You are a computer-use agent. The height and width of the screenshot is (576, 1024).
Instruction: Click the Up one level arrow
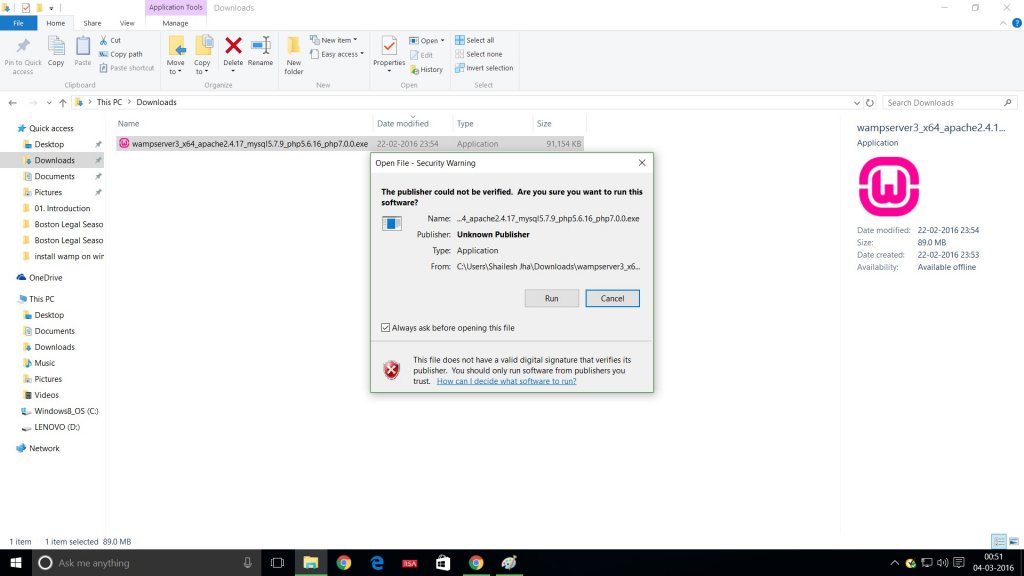(x=63, y=103)
